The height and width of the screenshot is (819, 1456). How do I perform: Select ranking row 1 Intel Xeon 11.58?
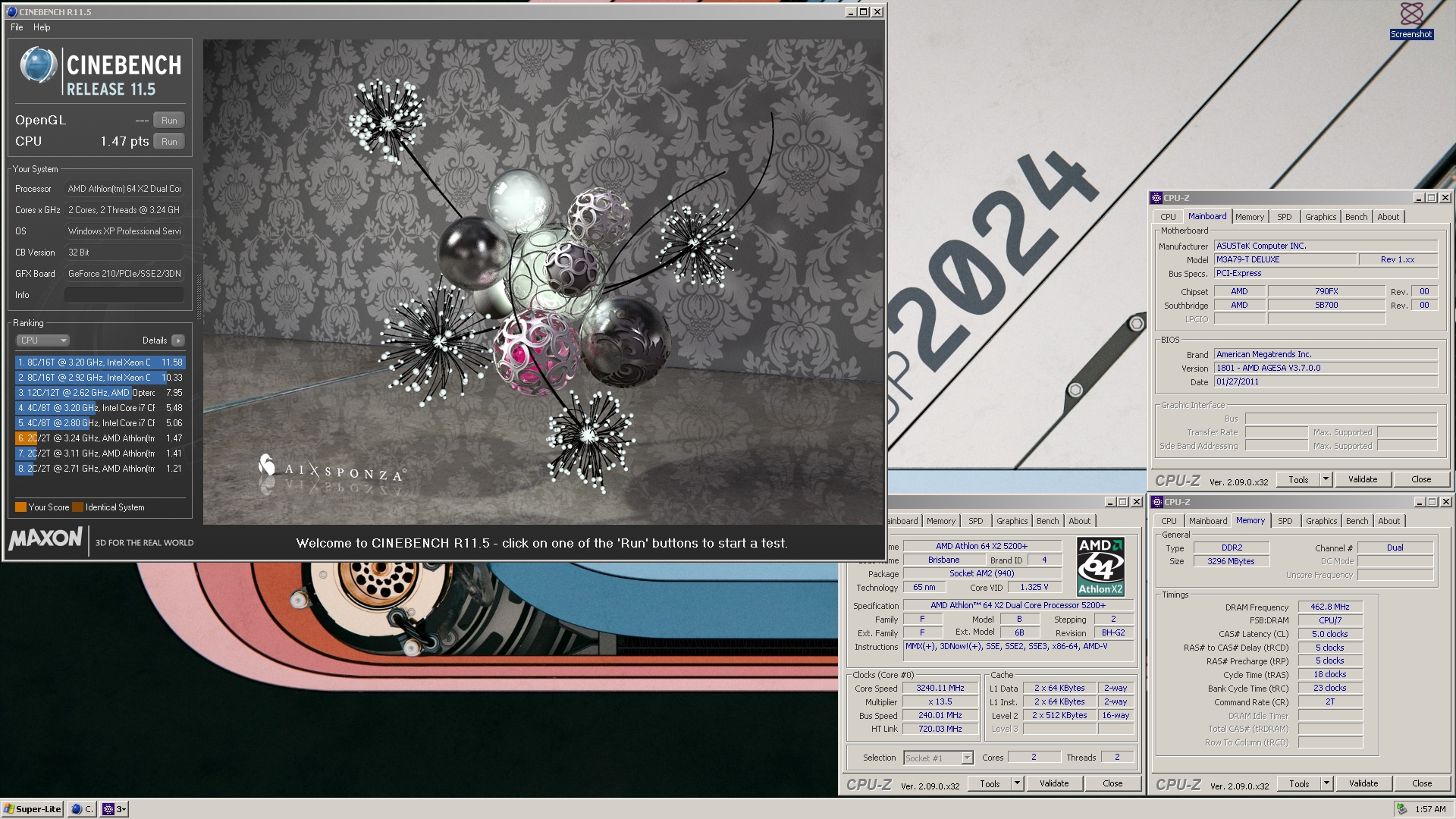click(100, 362)
